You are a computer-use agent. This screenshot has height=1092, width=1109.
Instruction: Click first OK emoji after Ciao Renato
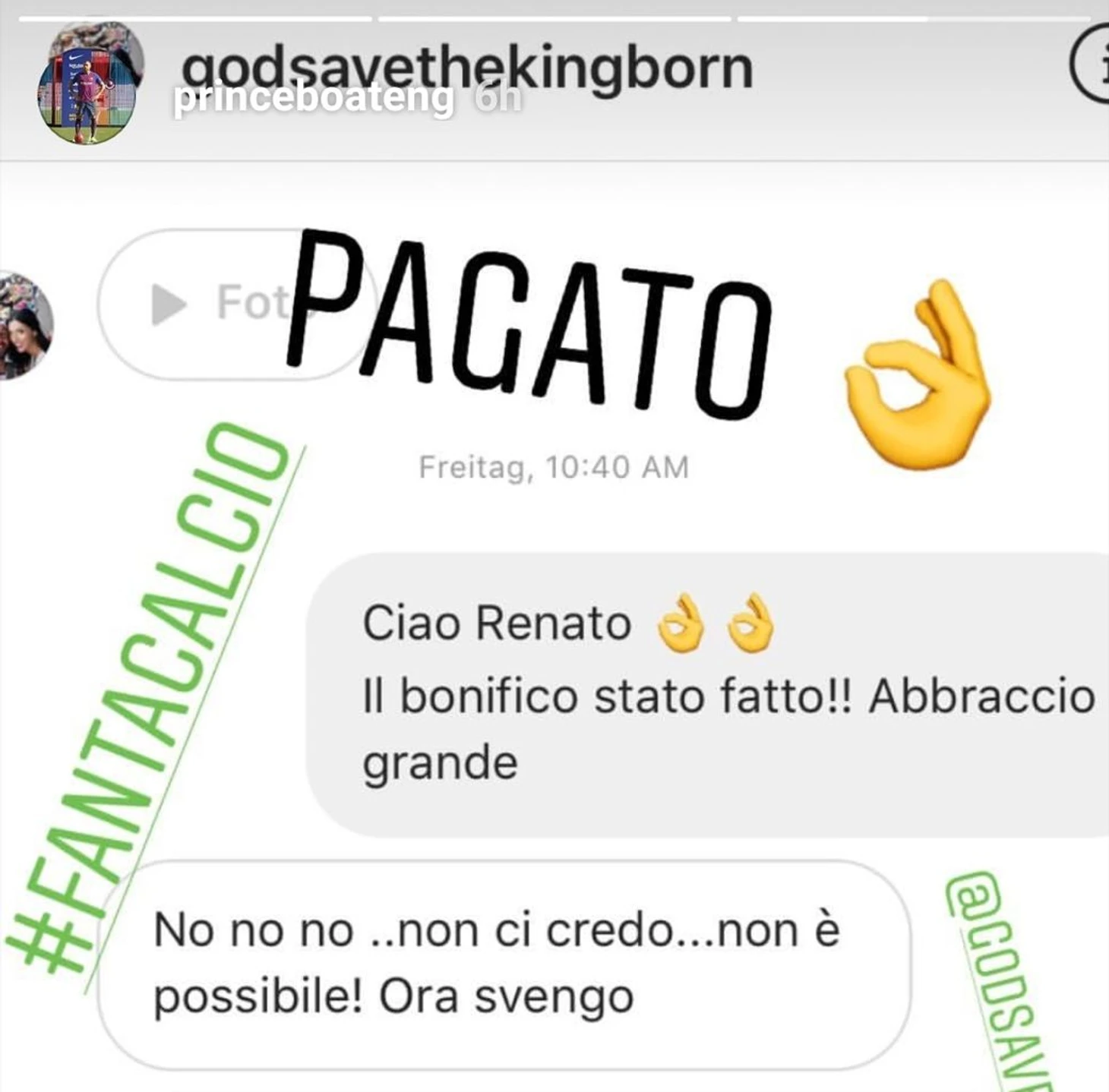point(680,624)
